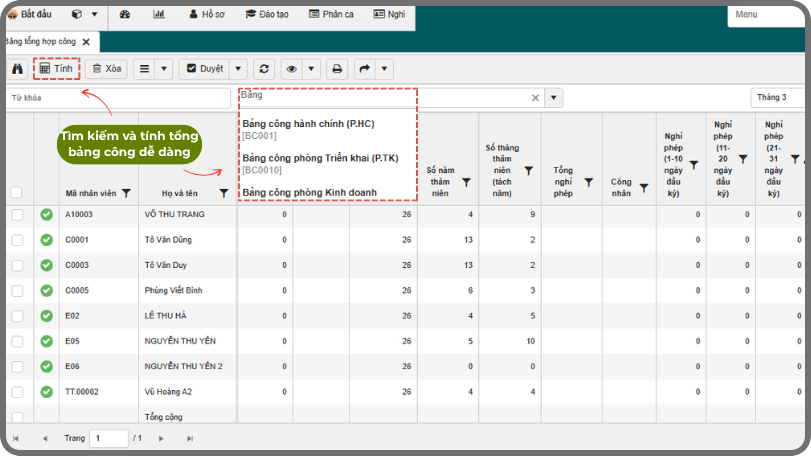Check the row for A10003

coord(17,215)
